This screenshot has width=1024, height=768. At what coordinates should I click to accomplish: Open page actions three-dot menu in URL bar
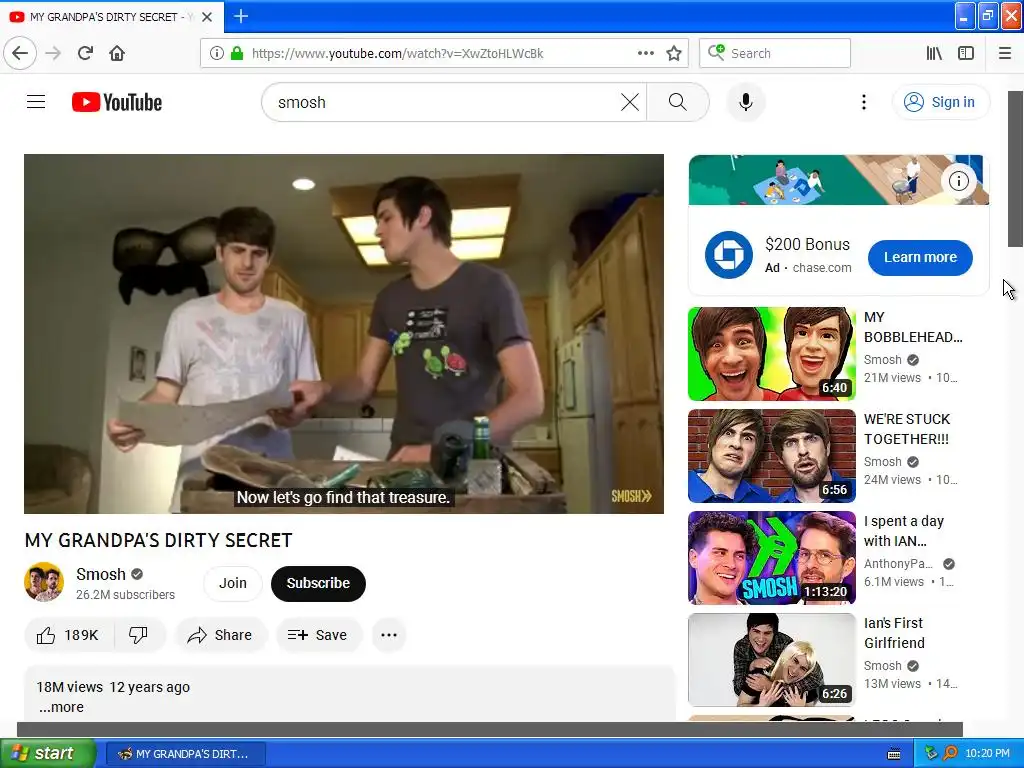pos(645,53)
